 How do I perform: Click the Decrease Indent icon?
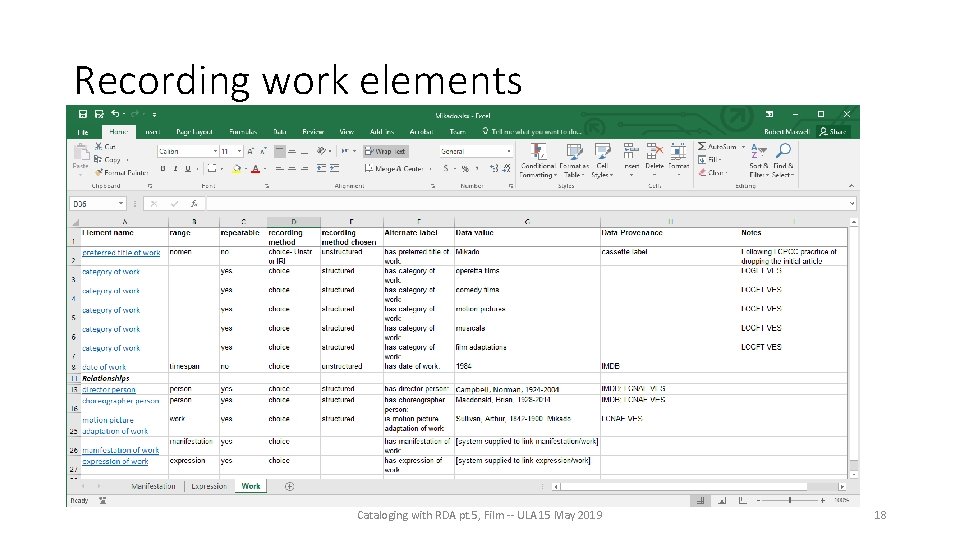point(321,168)
